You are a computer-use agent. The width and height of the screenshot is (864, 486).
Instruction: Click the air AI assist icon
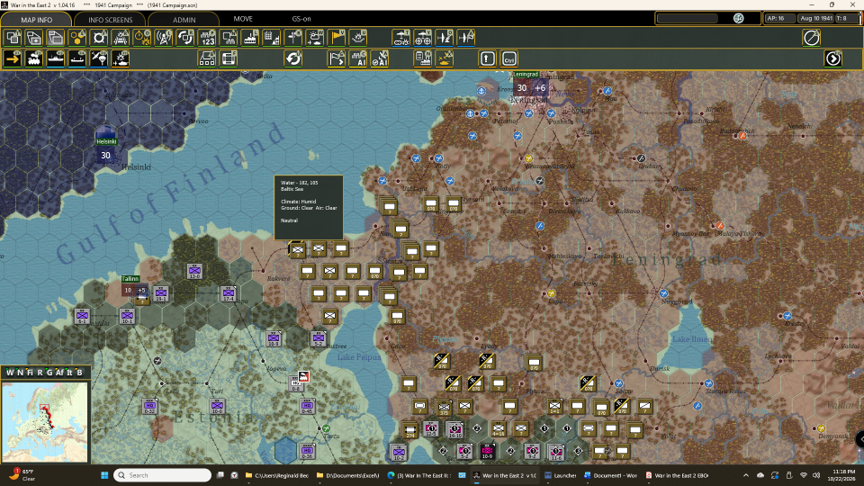(x=380, y=58)
